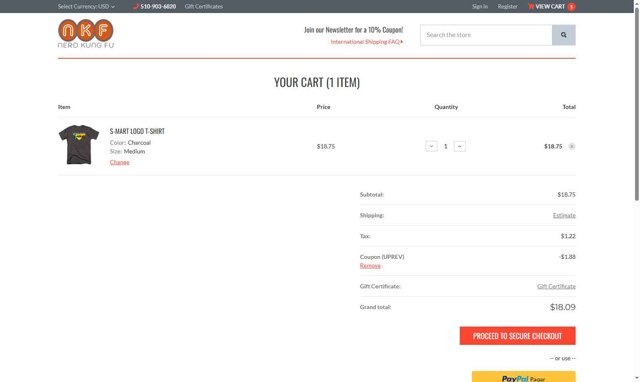Click the phone number 510-903-6820
The width and height of the screenshot is (640, 382).
pos(158,7)
